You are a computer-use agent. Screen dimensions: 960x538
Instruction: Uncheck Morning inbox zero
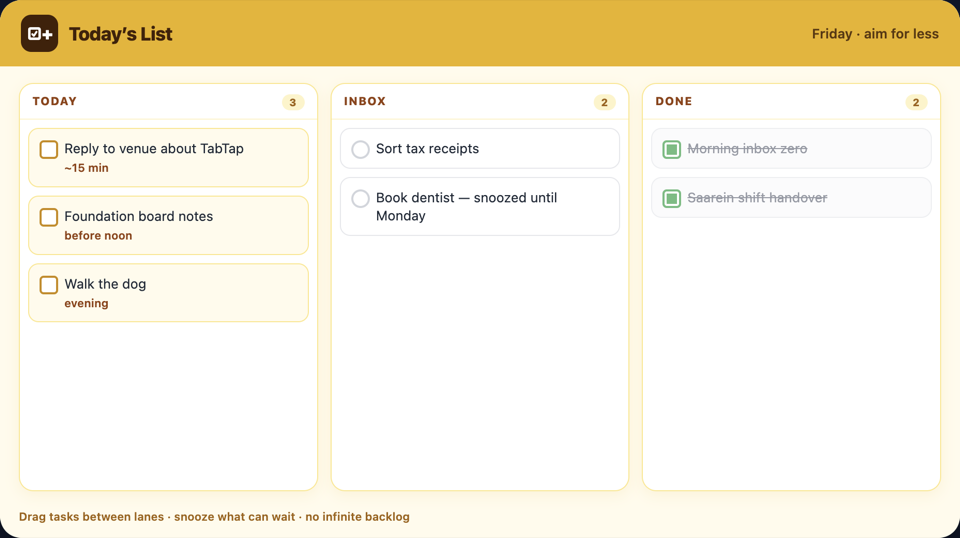(672, 149)
